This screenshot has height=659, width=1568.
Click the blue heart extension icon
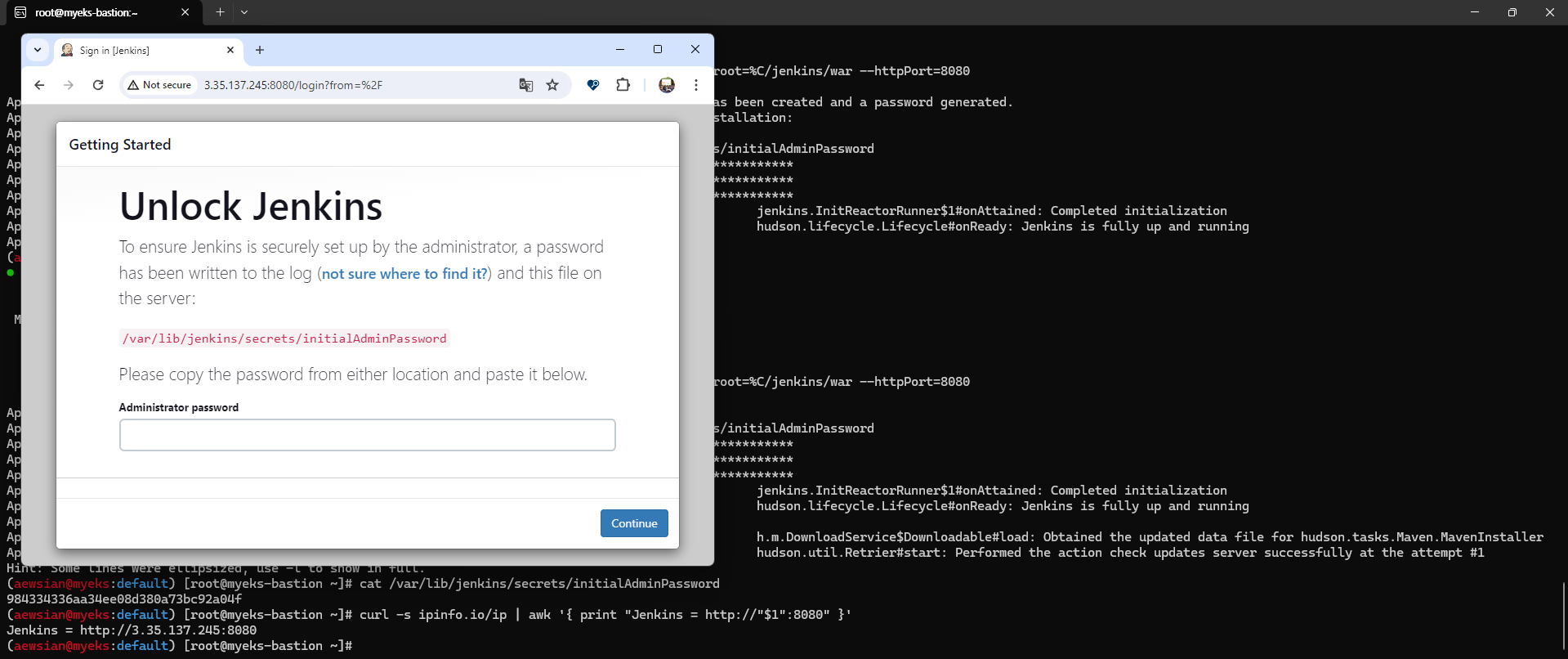(x=593, y=85)
